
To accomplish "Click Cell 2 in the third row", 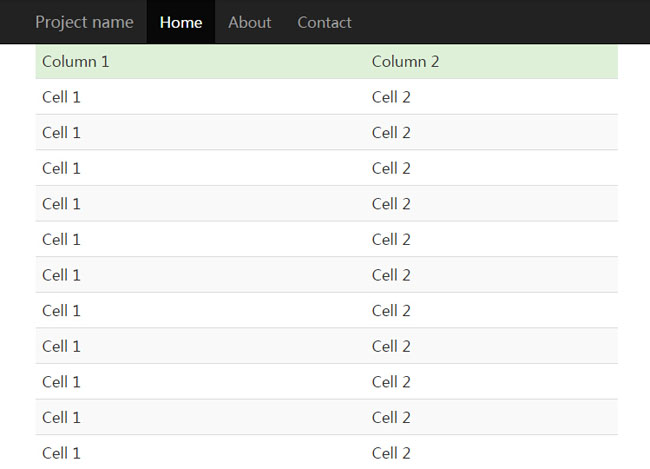I will pos(391,168).
